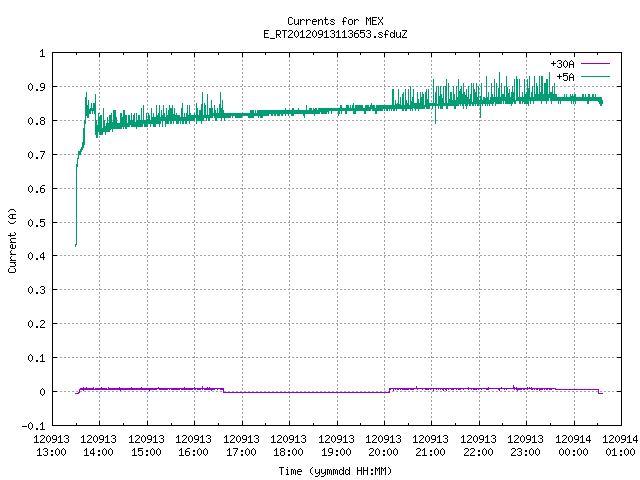Screen dimensions: 640x480
Task: Click the purple +30A legend line sample
Action: pyautogui.click(x=595, y=64)
